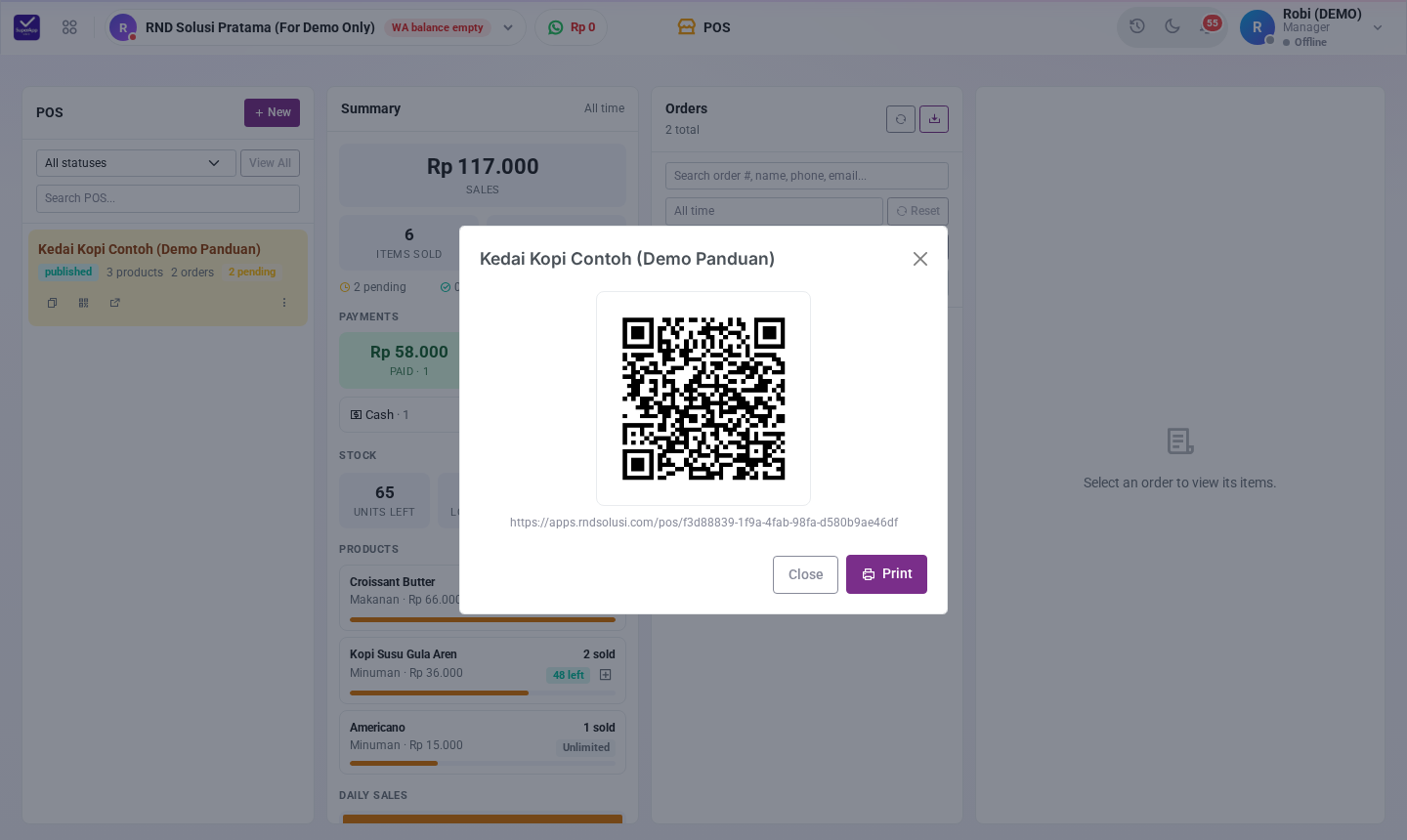The width and height of the screenshot is (1407, 840).
Task: Click the Search POS input field
Action: coord(168,198)
